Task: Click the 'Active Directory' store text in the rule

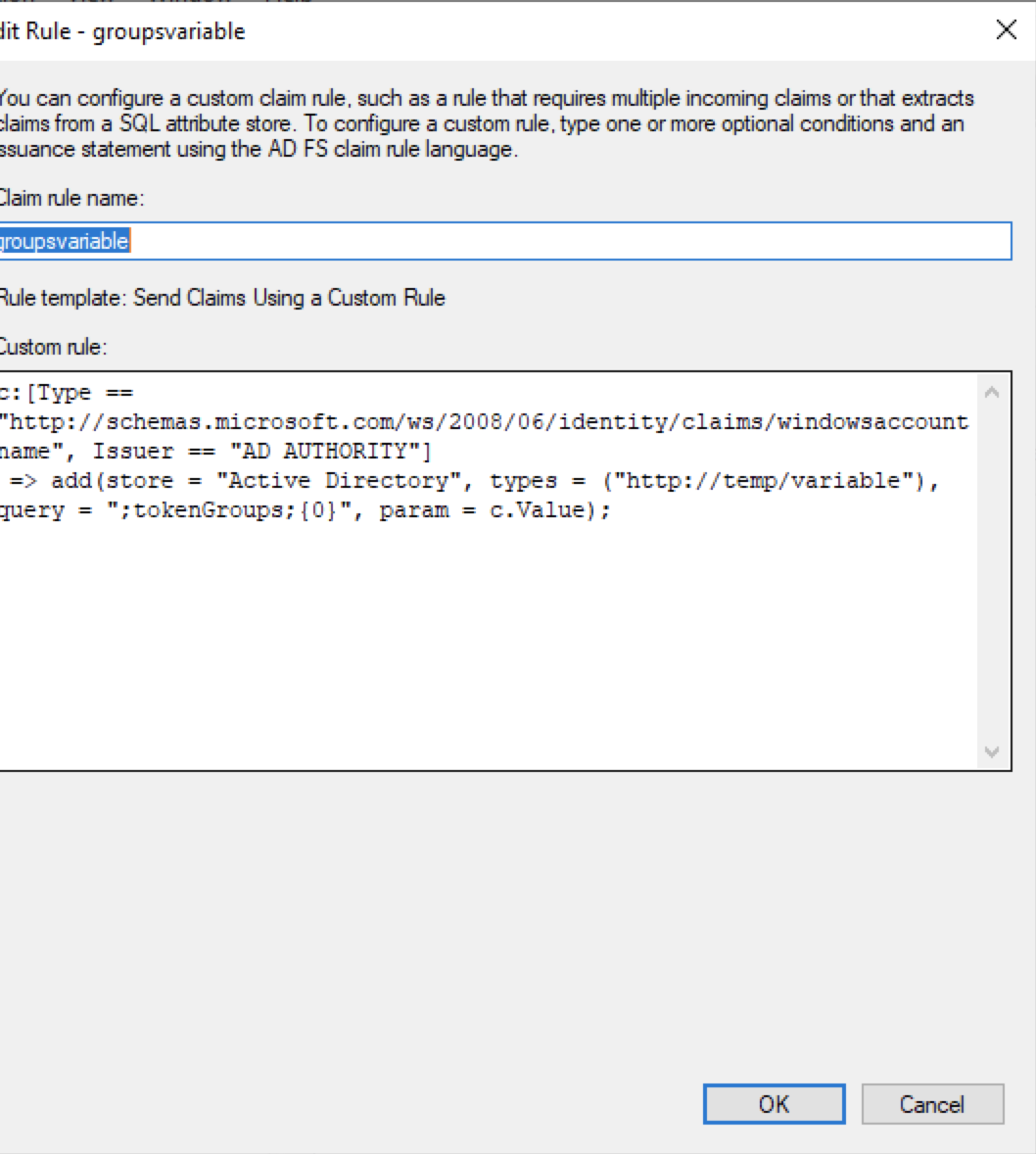Action: (339, 481)
